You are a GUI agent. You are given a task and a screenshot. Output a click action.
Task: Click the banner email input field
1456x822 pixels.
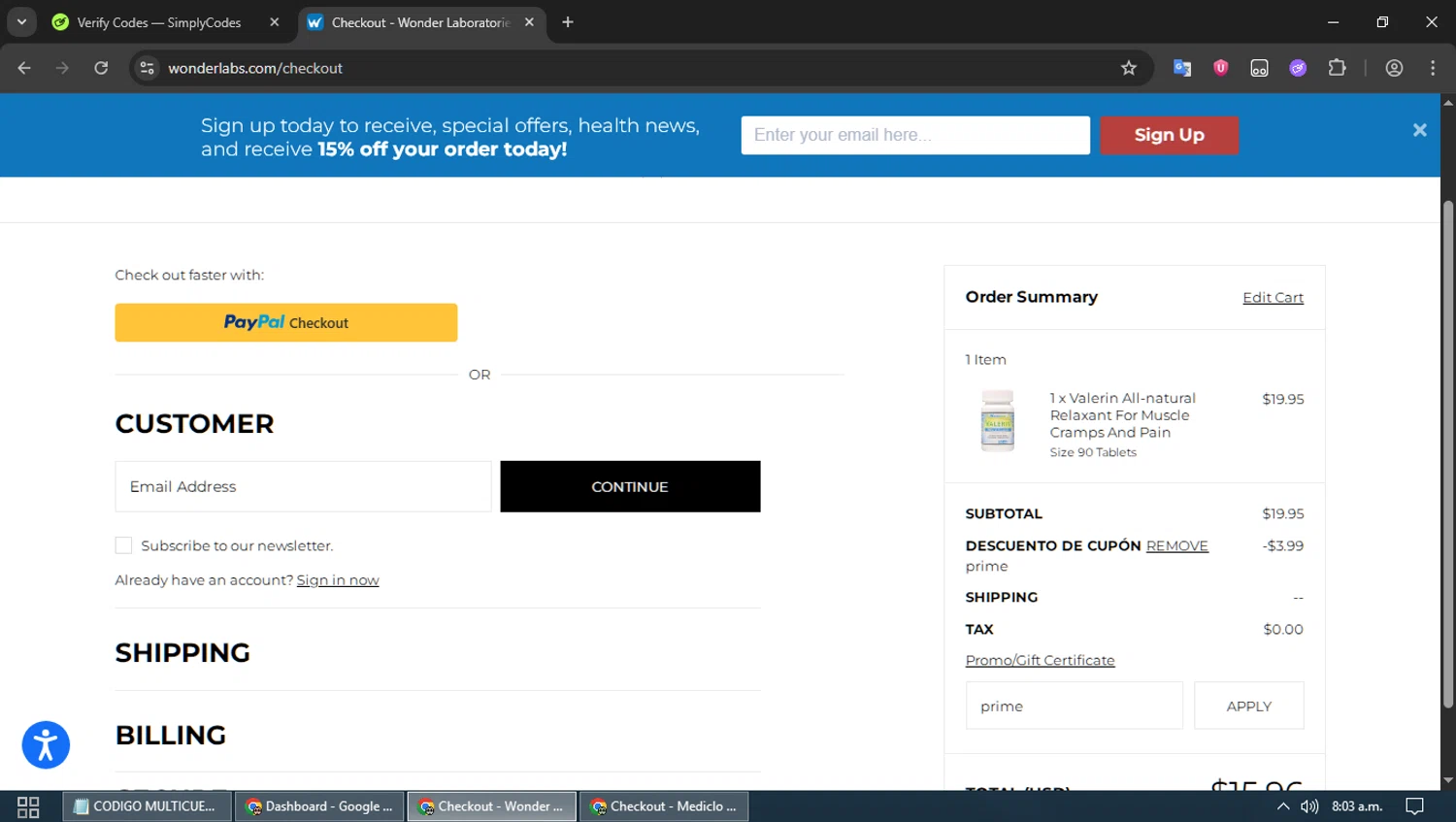(915, 135)
